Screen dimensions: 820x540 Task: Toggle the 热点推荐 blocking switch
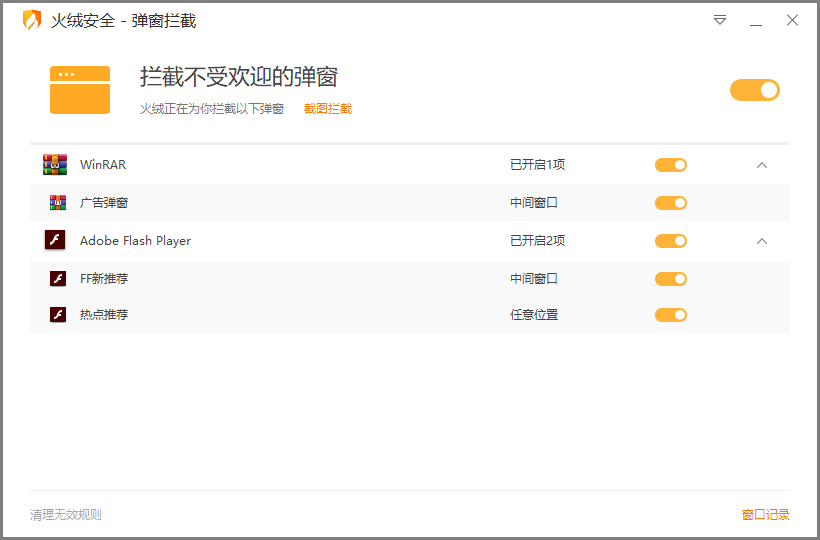point(671,315)
